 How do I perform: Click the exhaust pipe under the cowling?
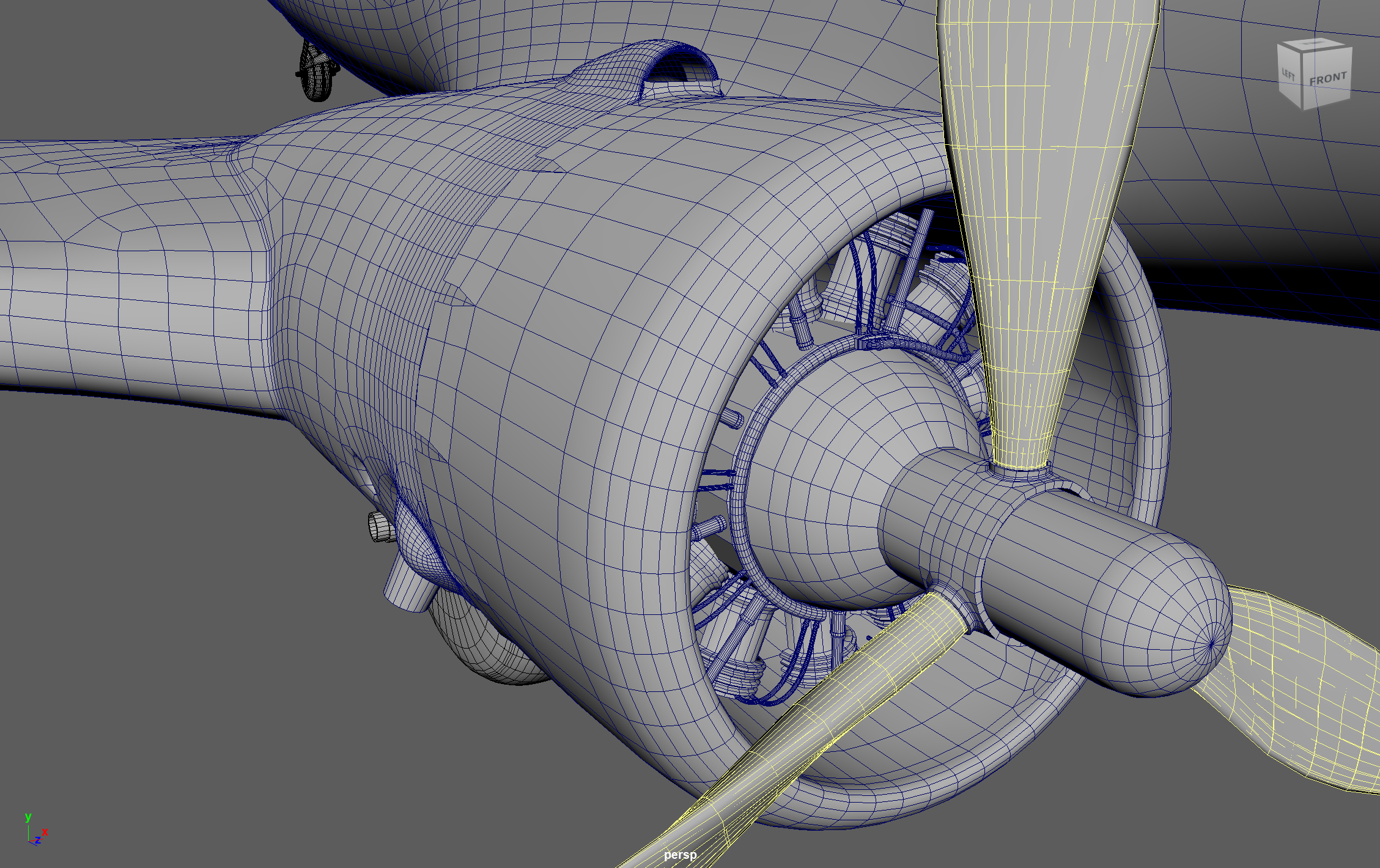click(408, 587)
